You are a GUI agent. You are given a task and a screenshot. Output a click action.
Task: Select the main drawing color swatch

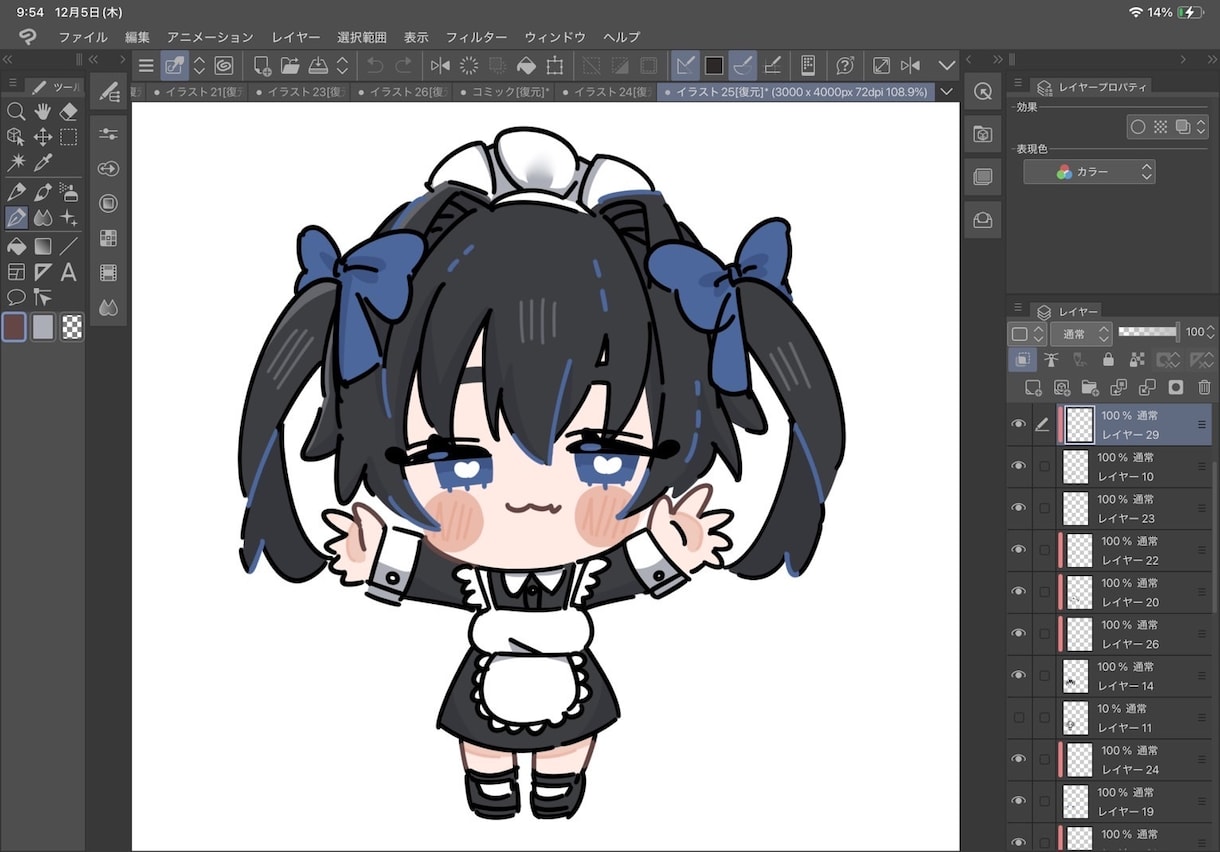point(14,327)
